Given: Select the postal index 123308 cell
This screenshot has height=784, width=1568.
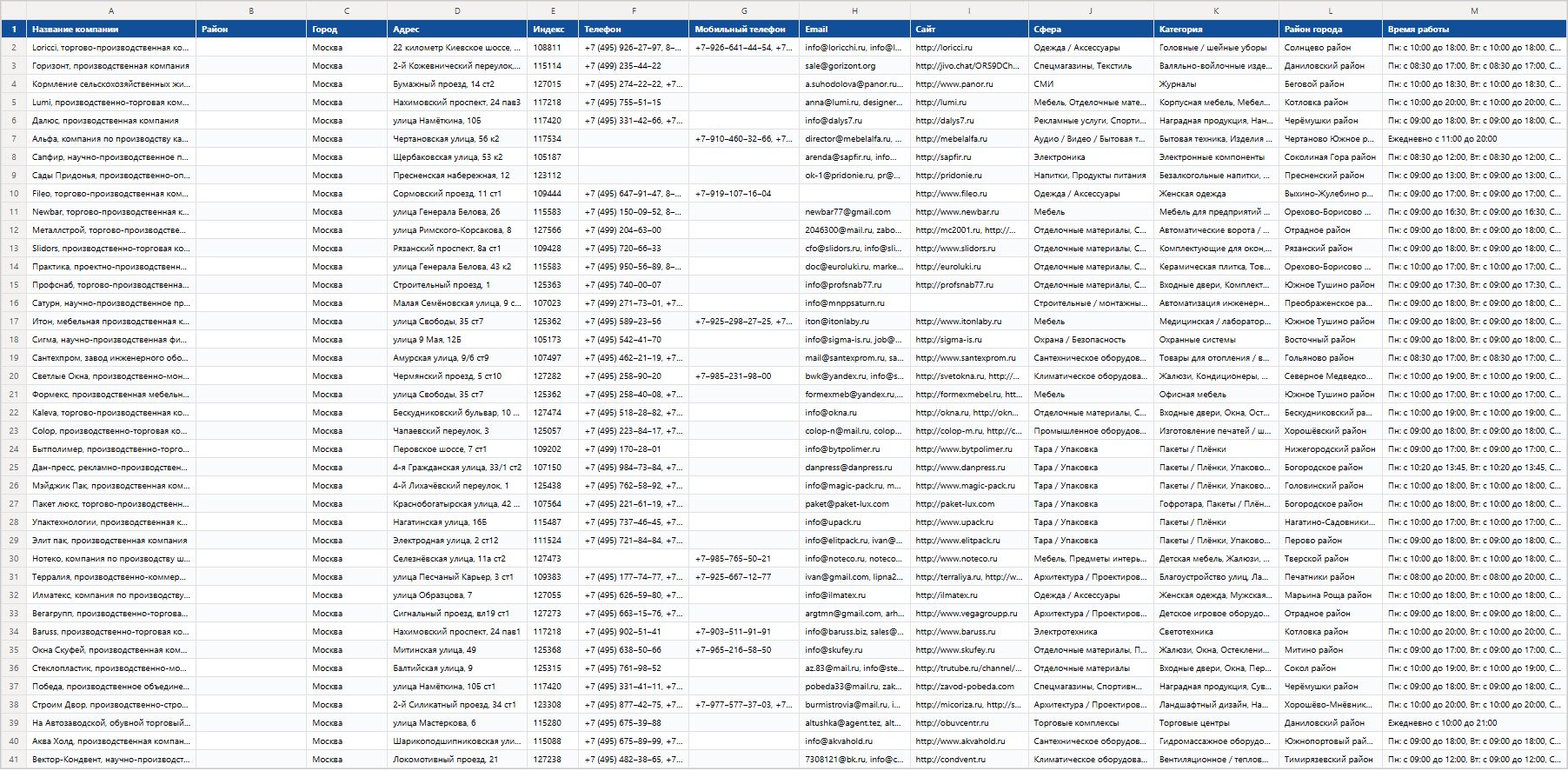Looking at the screenshot, I should click(553, 705).
